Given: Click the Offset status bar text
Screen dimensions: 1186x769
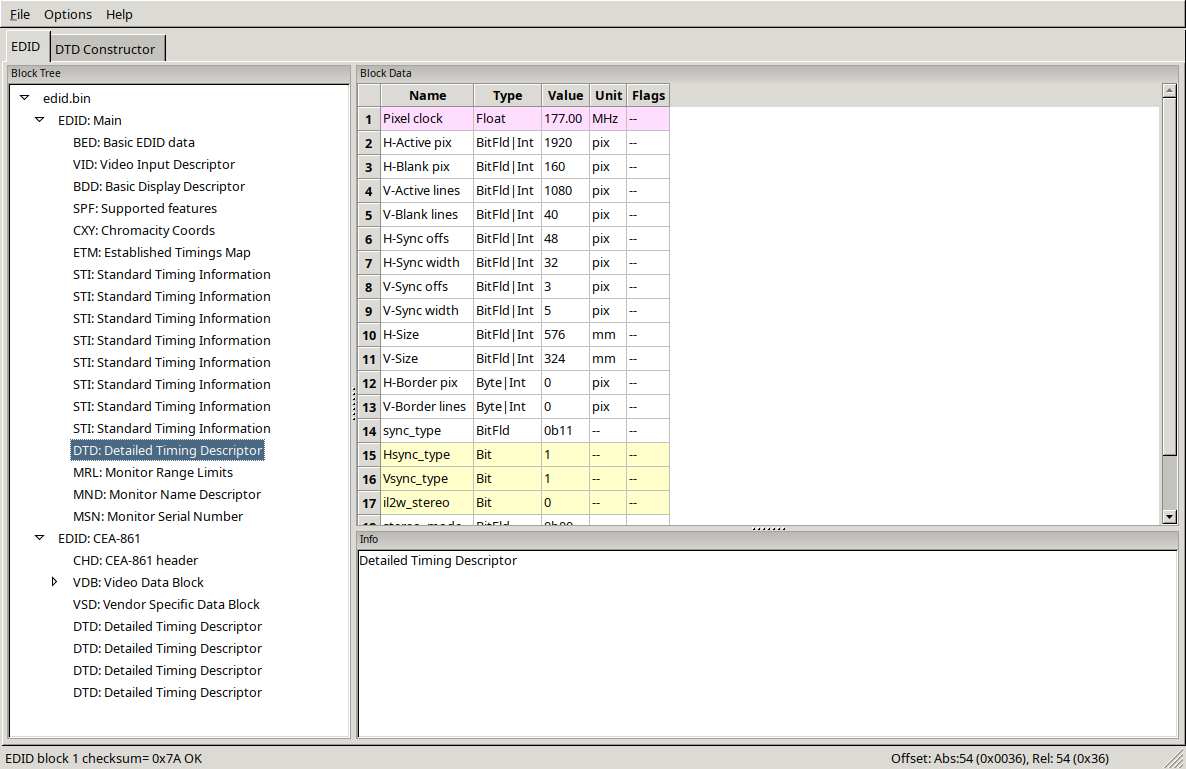Looking at the screenshot, I should [1000, 758].
